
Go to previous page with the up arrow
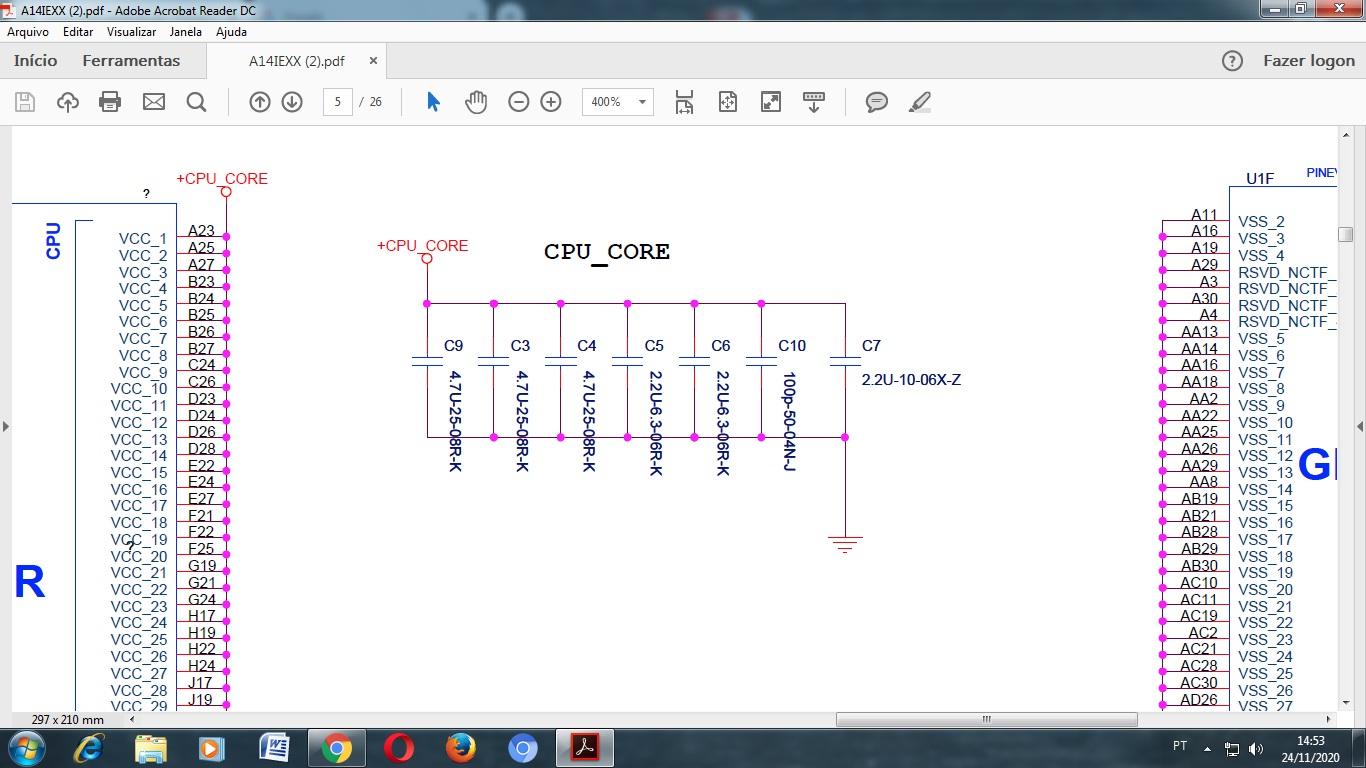[260, 102]
